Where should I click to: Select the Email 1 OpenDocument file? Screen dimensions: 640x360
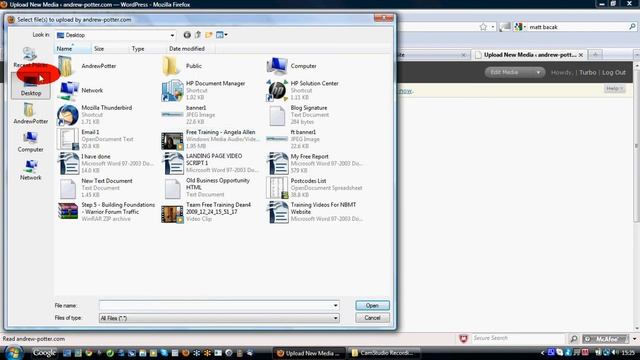(68, 139)
